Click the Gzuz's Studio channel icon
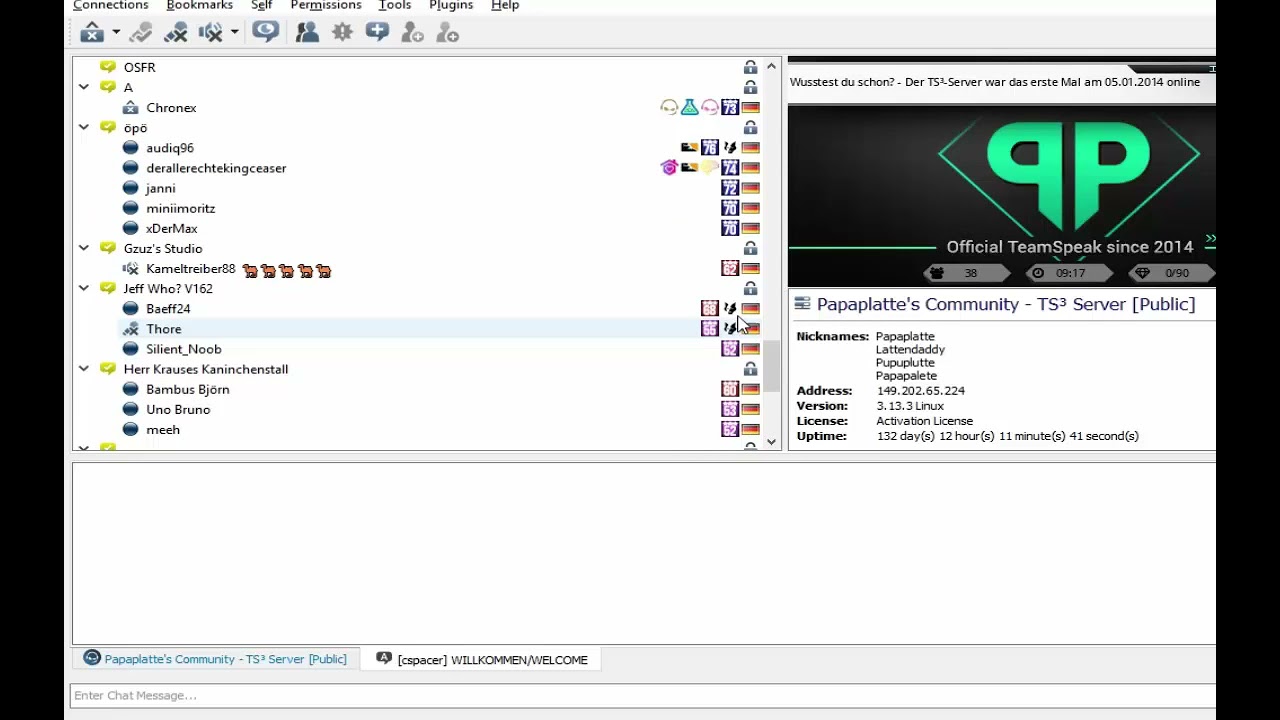The width and height of the screenshot is (1280, 720). [x=108, y=248]
